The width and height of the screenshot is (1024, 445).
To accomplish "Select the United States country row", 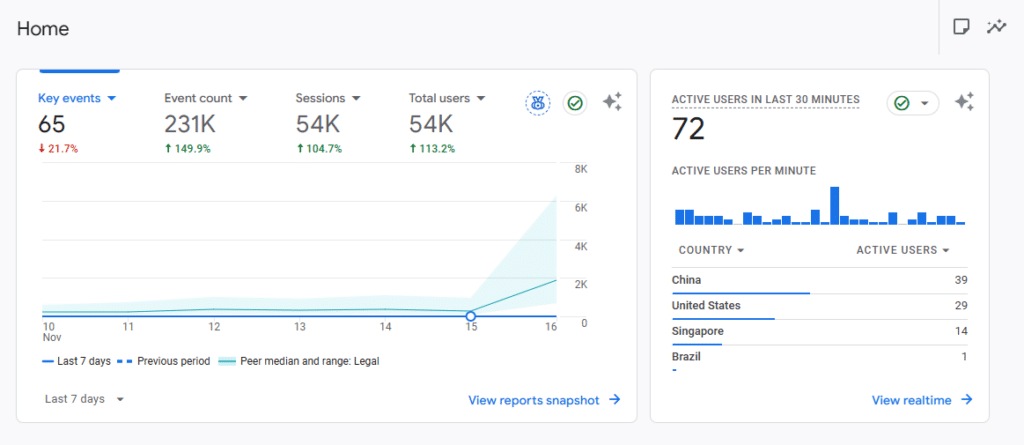I will pyautogui.click(x=820, y=306).
